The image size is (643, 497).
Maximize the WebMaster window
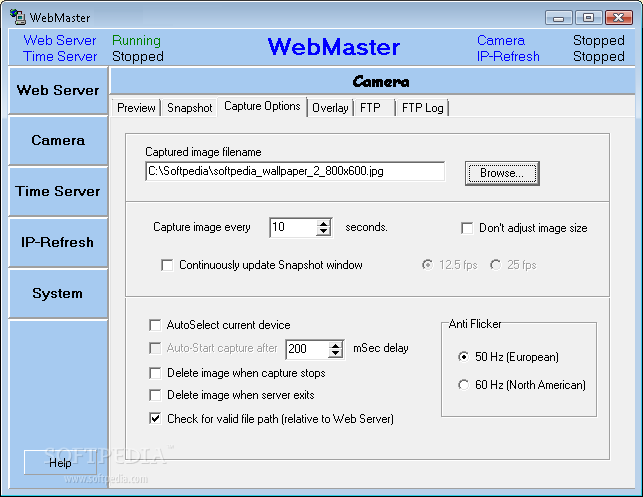pyautogui.click(x=588, y=18)
